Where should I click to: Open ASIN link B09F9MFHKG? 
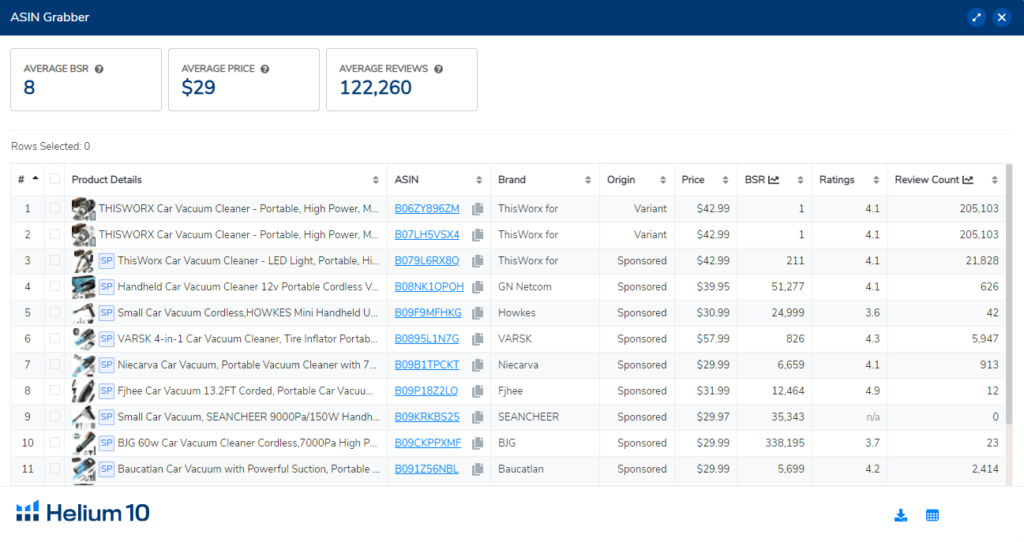pos(428,313)
